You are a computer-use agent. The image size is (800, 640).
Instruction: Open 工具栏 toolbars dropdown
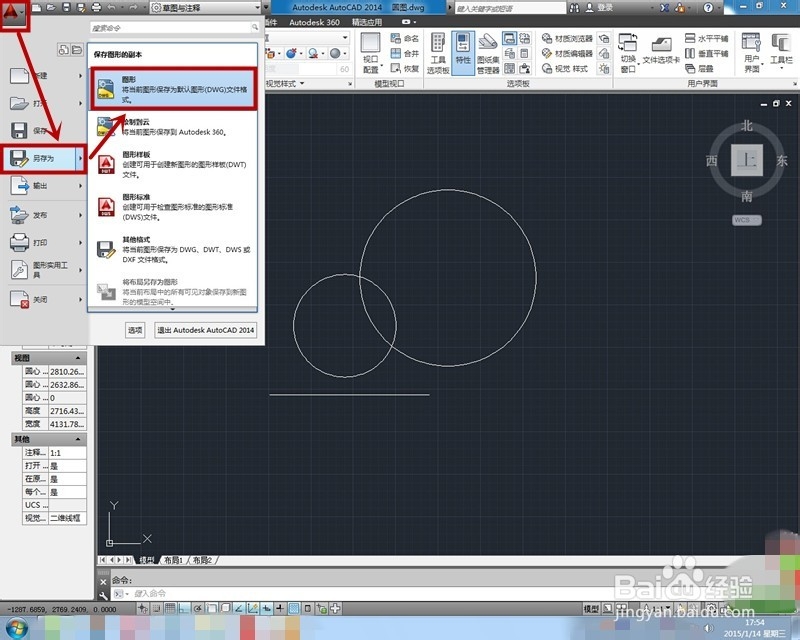pyautogui.click(x=781, y=51)
